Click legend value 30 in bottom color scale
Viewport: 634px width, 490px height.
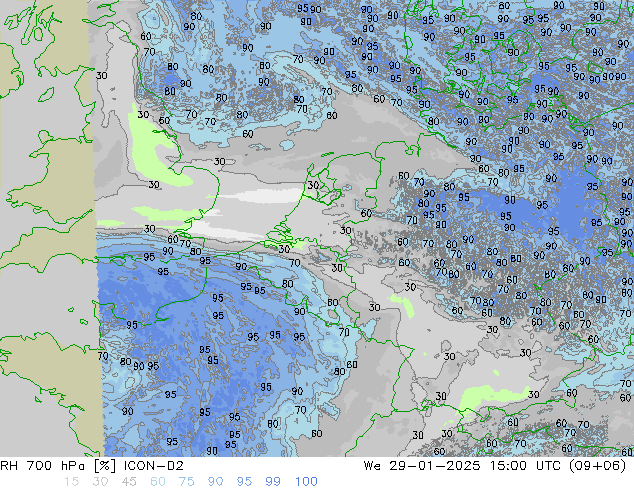click(x=100, y=482)
